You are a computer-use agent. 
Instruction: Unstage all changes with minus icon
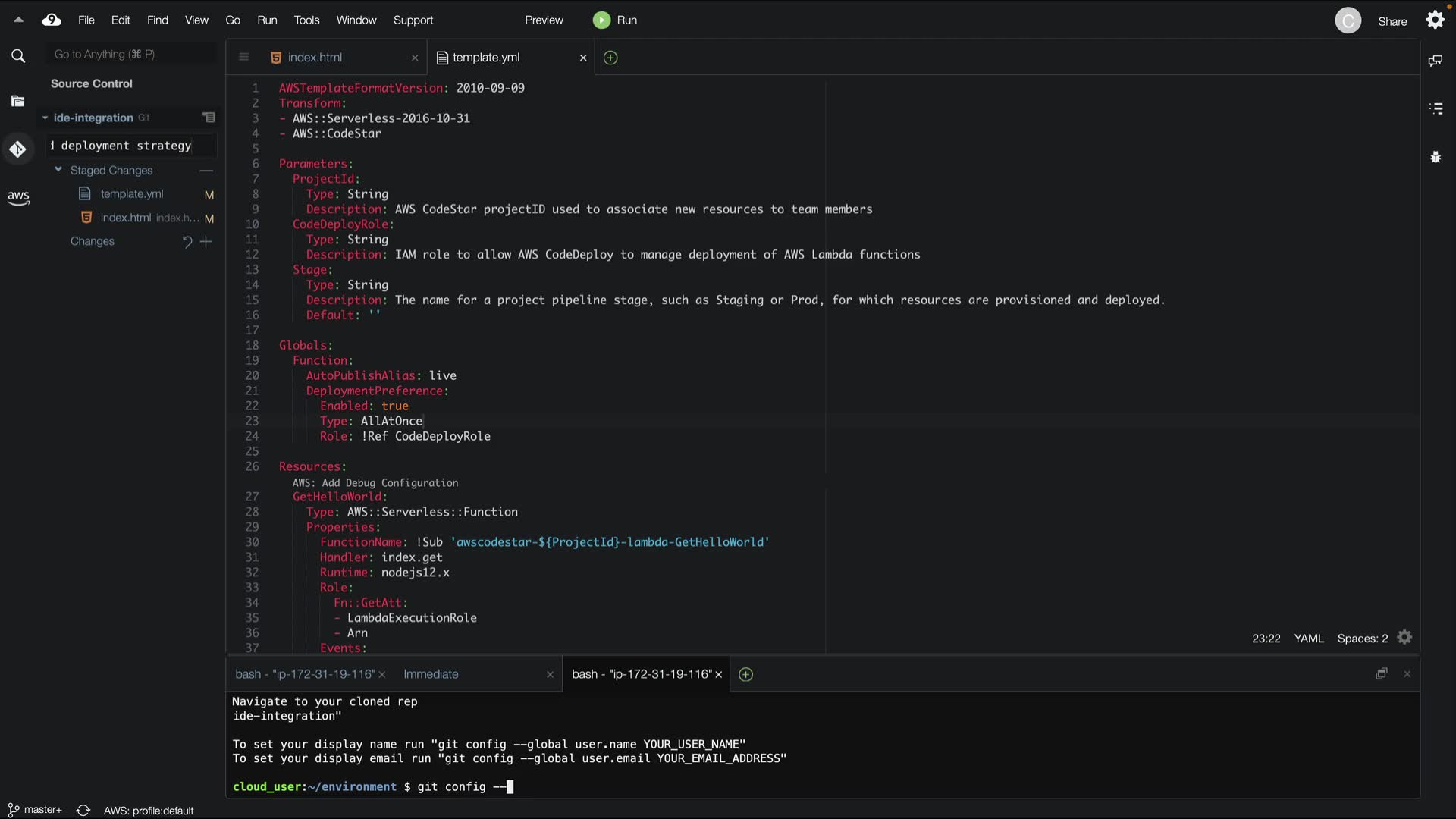tap(206, 171)
